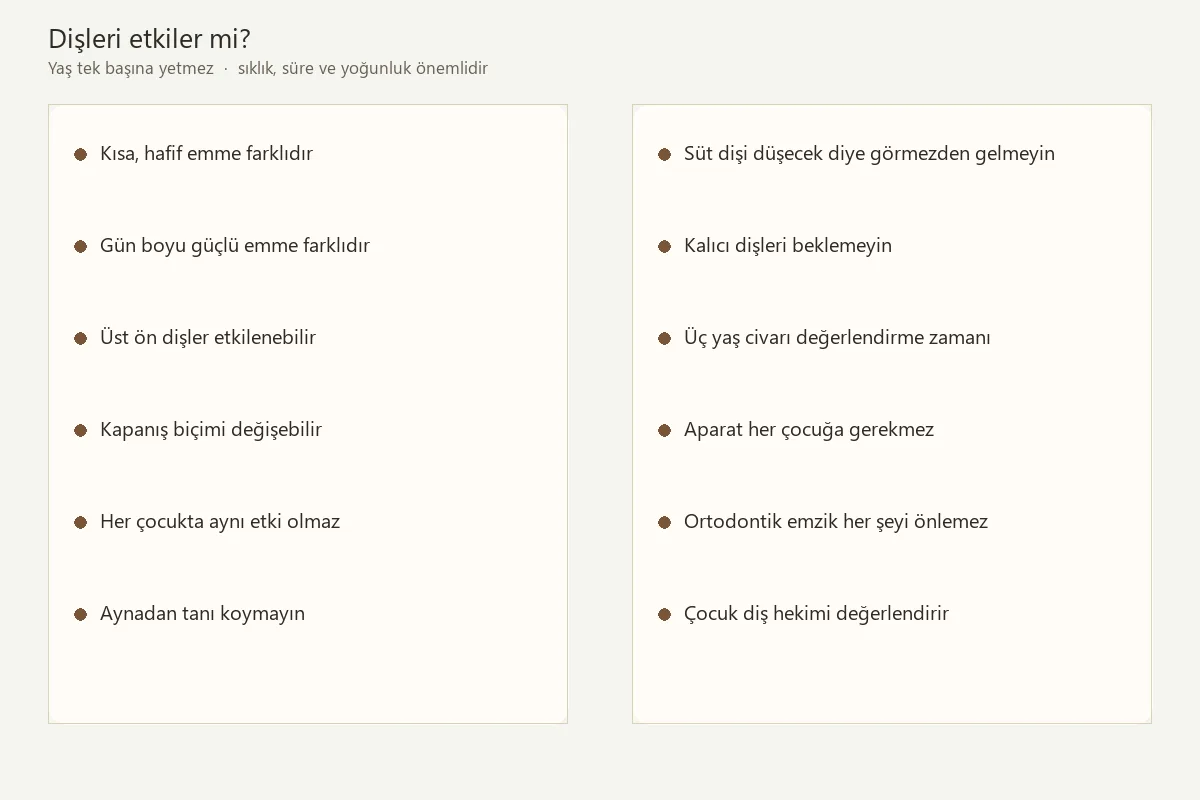
Task: Select the bullet beside "Aparat her çocuğa gerekmez"
Action: pos(665,430)
